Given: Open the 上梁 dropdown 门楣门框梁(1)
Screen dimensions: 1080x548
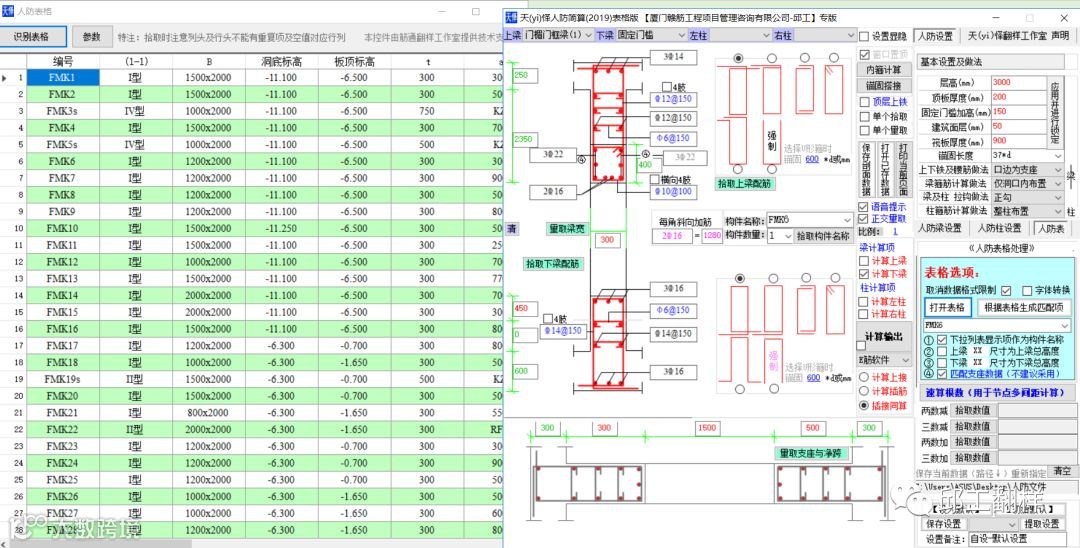Looking at the screenshot, I should point(558,34).
